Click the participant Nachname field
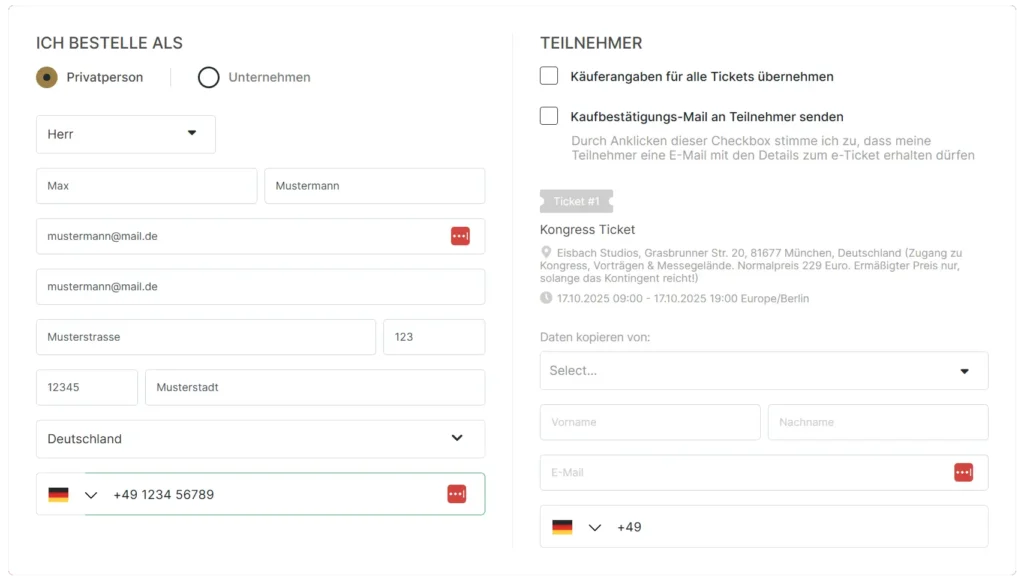Viewport: 1024px width, 580px height. pos(878,422)
